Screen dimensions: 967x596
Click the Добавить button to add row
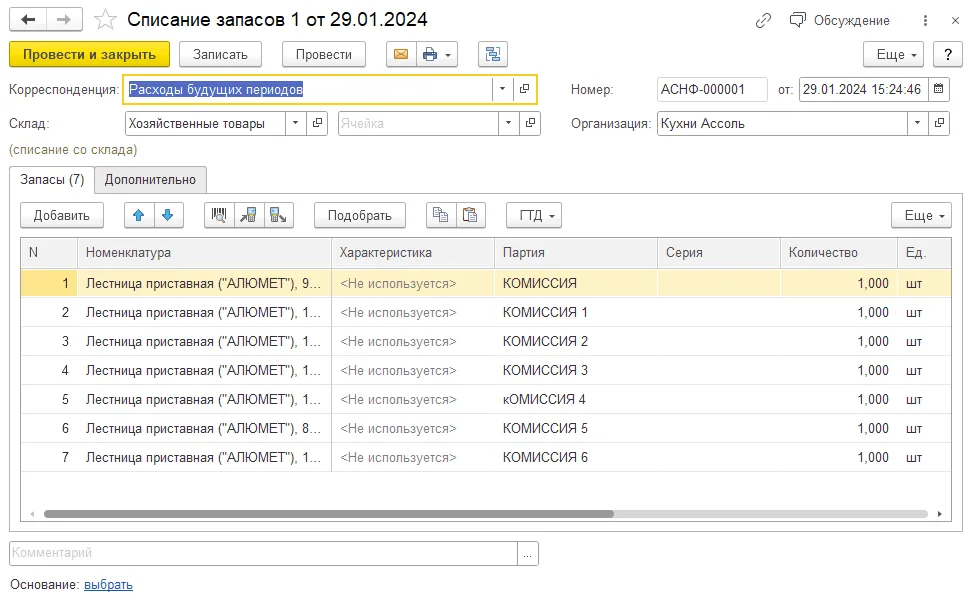pos(62,215)
